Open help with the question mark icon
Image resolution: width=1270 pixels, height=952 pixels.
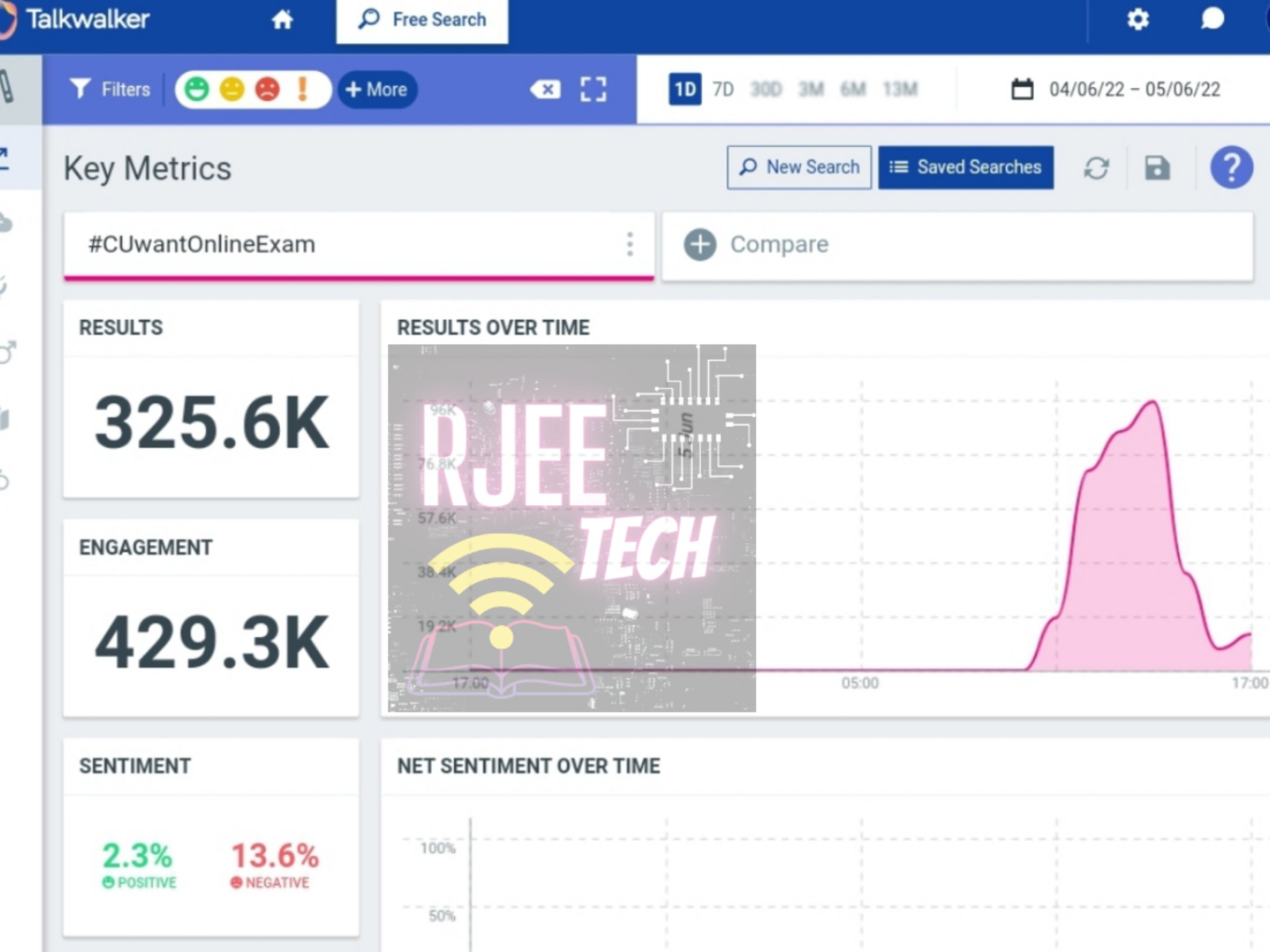(1231, 168)
